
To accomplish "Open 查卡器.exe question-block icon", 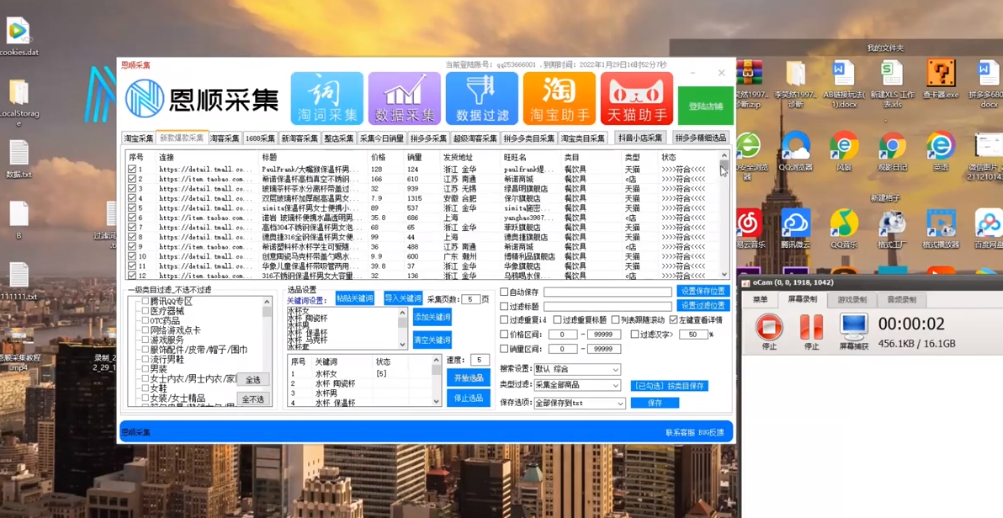I will click(940, 77).
